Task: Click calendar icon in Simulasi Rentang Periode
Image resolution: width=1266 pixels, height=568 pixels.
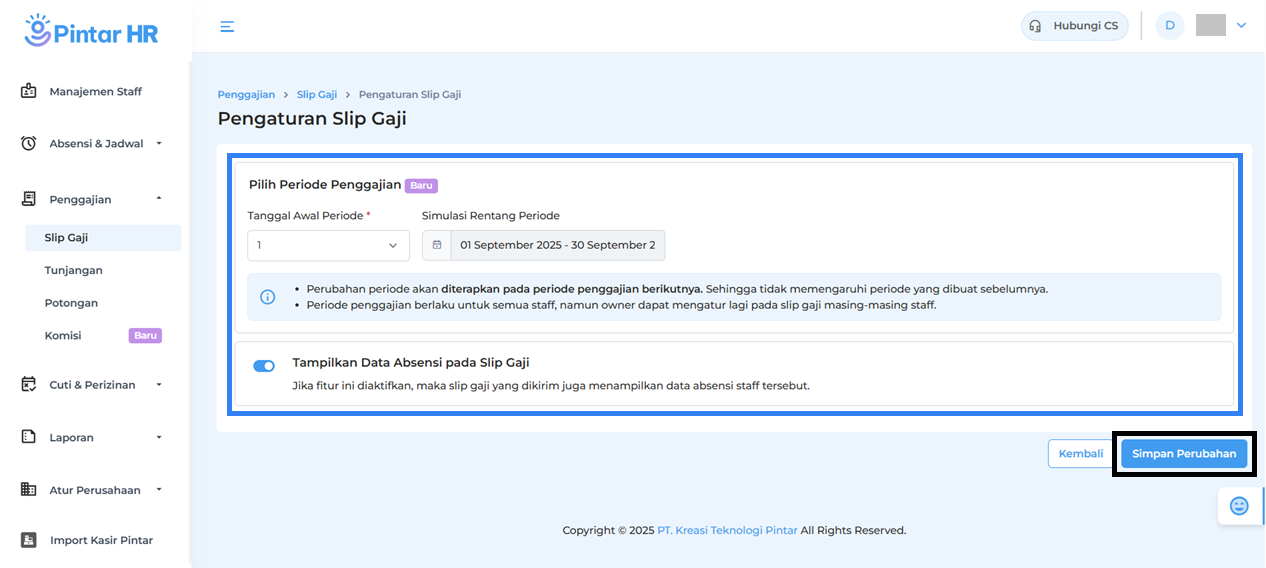Action: coord(437,245)
